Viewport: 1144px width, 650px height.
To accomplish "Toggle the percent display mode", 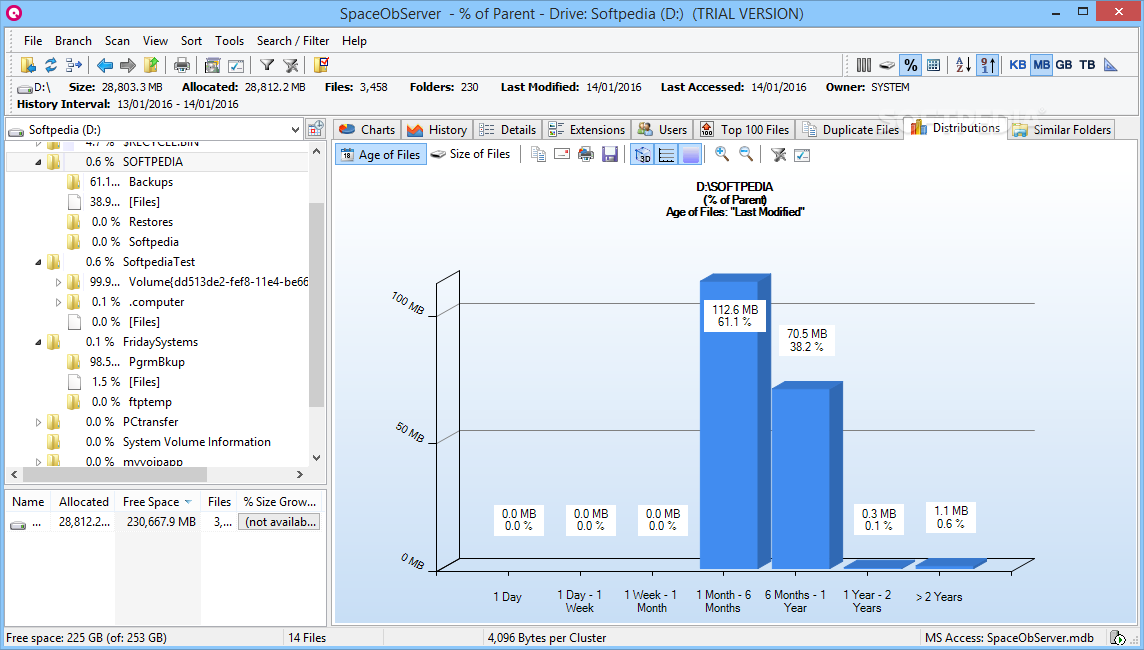I will pyautogui.click(x=911, y=65).
